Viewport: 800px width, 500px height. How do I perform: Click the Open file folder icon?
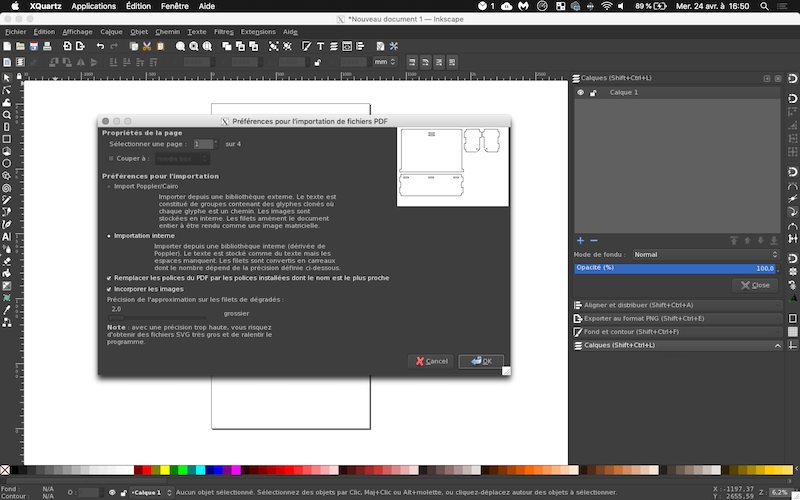(20, 46)
